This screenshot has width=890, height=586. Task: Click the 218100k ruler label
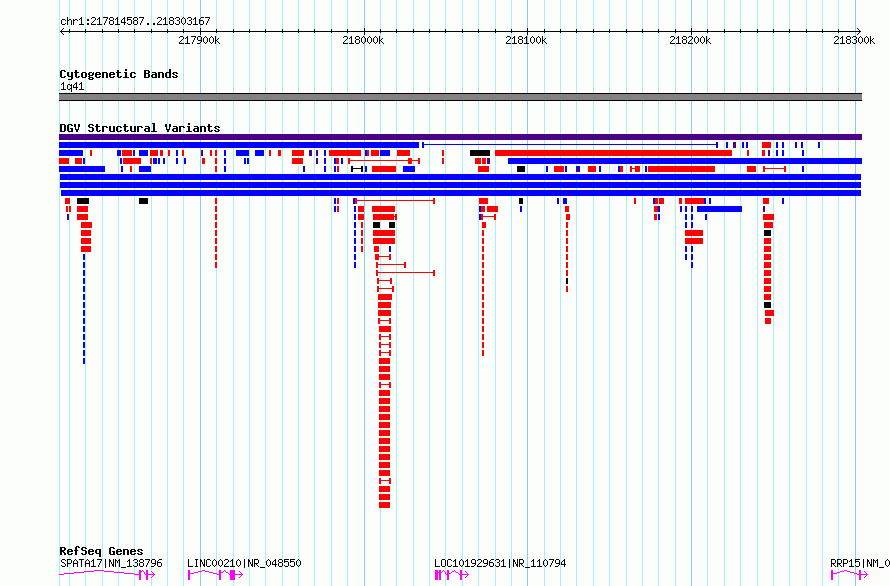[526, 40]
